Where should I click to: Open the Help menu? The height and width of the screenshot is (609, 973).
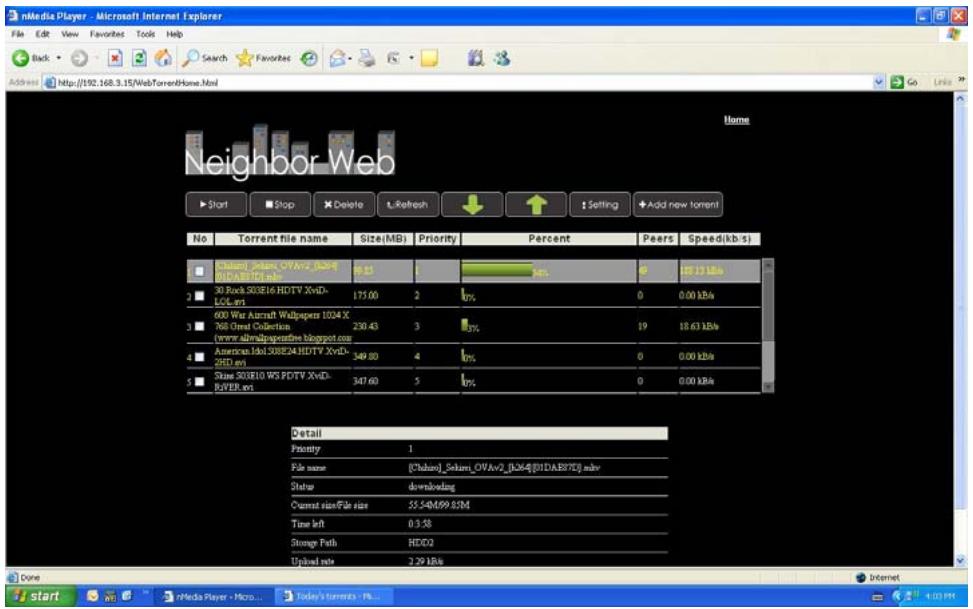[x=174, y=34]
